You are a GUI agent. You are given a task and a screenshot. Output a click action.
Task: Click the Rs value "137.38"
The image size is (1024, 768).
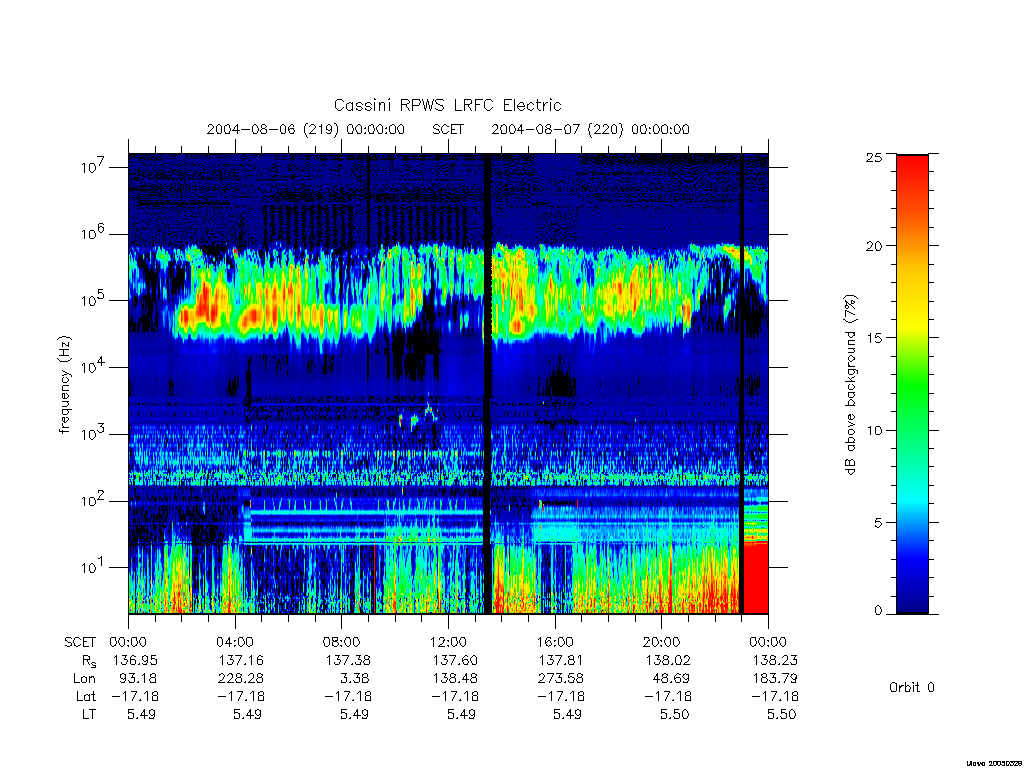[347, 660]
